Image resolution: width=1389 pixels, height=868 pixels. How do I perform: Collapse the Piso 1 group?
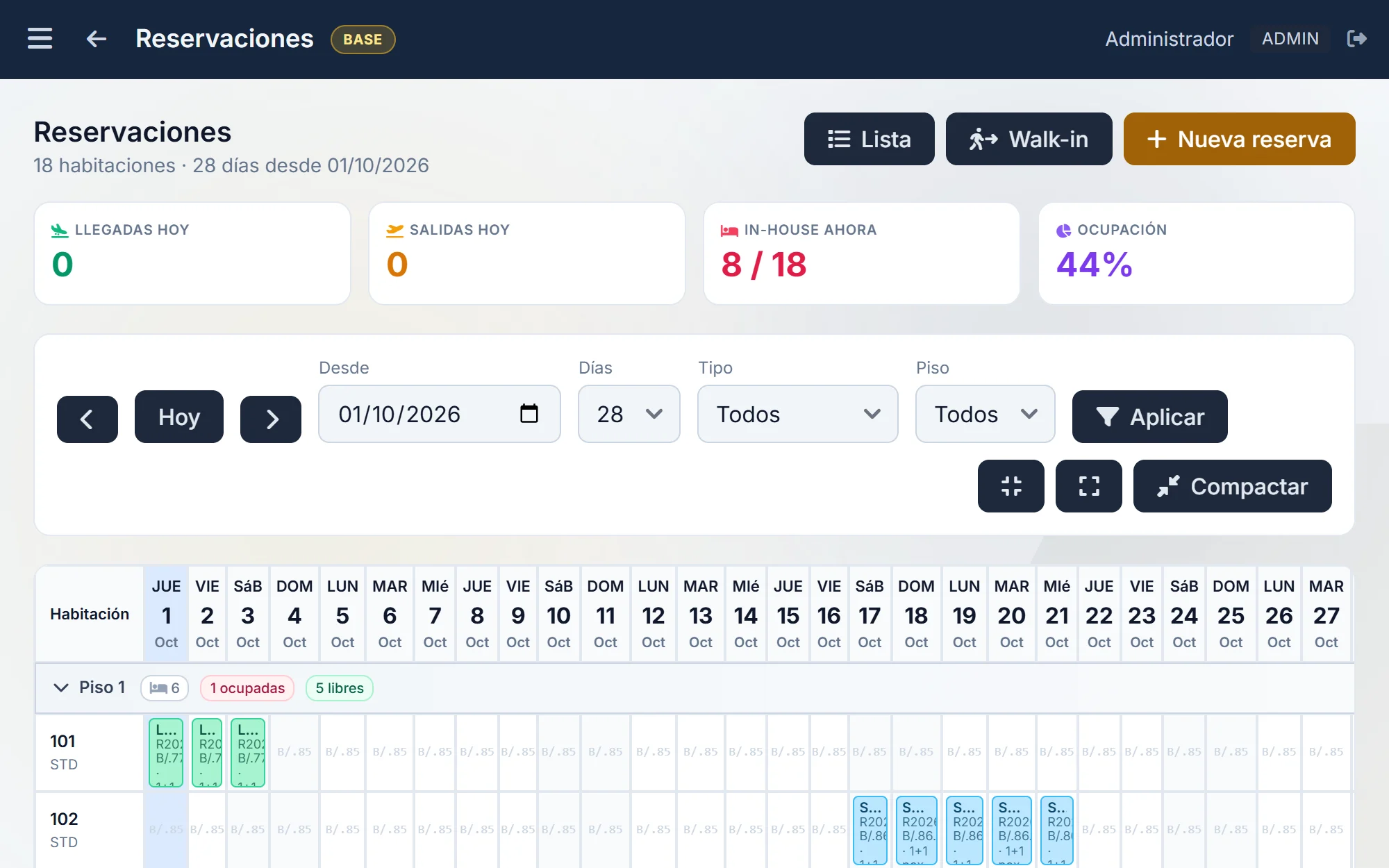(61, 687)
